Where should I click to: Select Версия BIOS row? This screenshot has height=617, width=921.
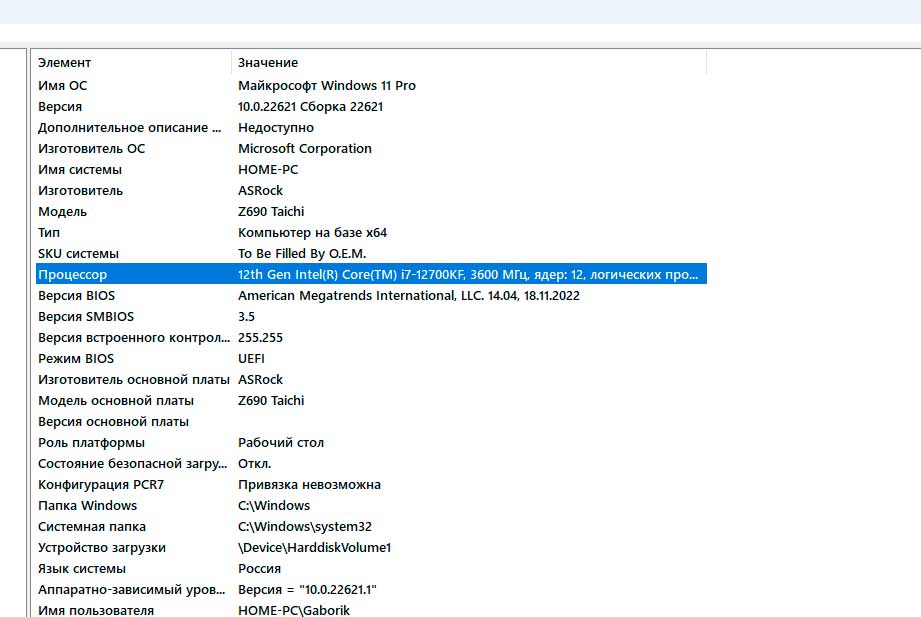76,296
